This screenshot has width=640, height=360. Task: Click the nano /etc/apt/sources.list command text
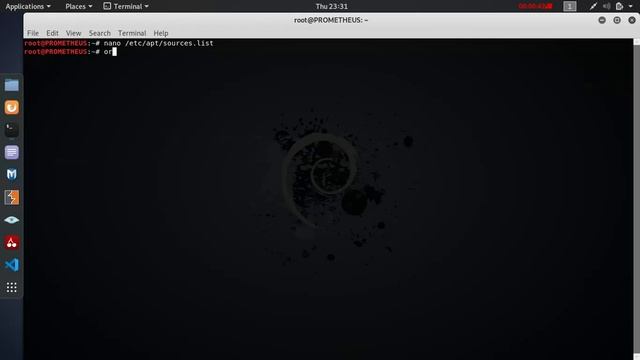tap(158, 43)
